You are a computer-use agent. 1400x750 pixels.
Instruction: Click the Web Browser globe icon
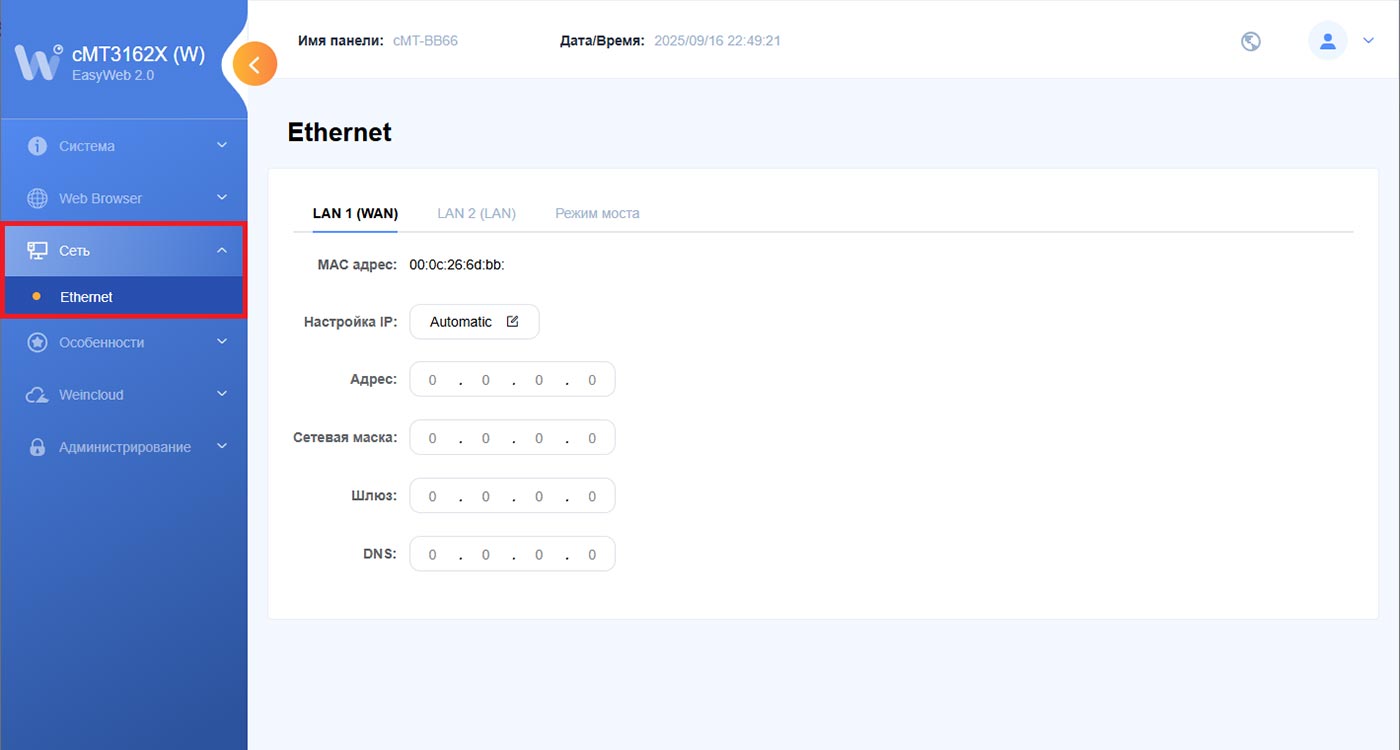pyautogui.click(x=38, y=198)
